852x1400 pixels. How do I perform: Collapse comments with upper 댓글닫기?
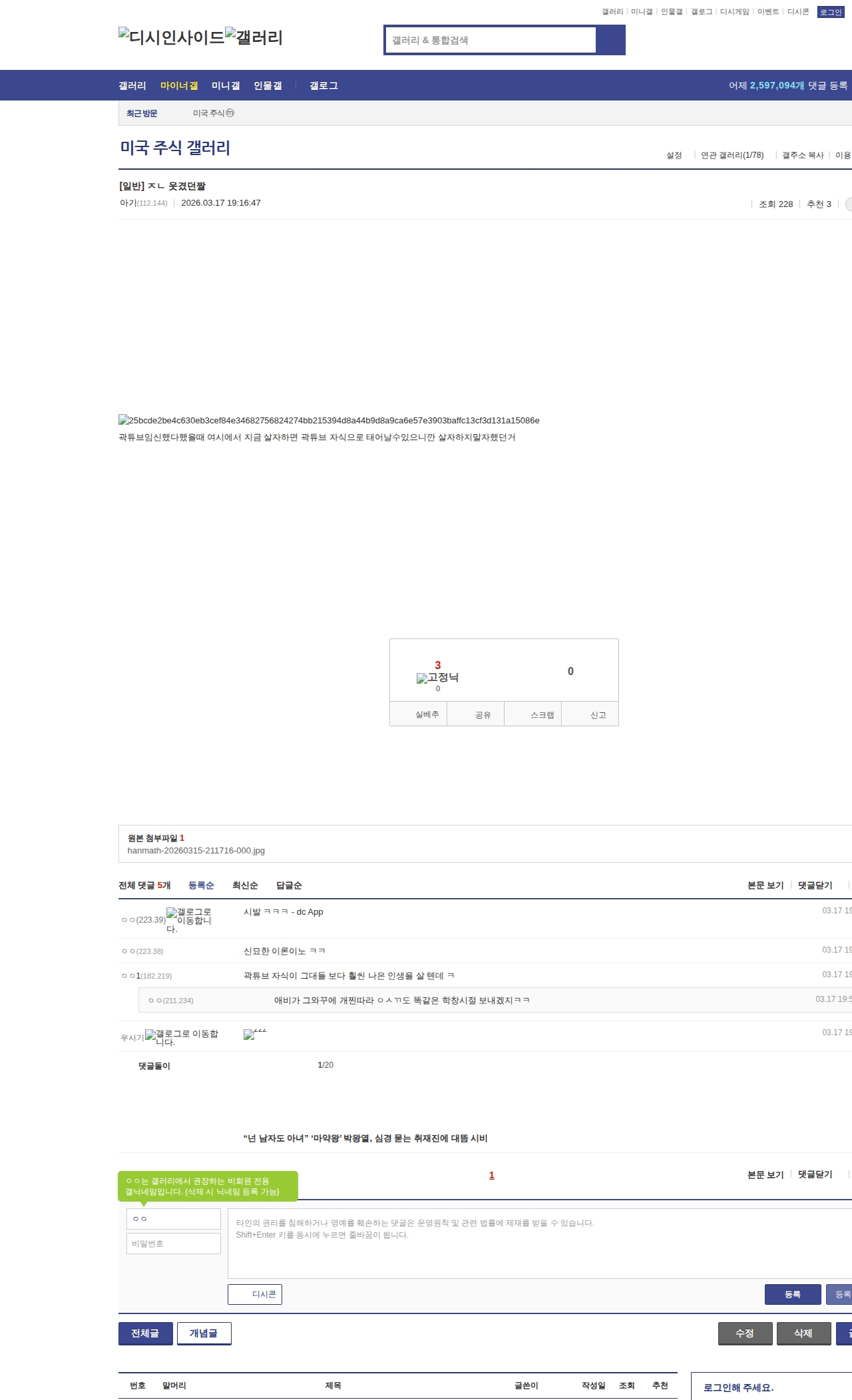tap(815, 885)
